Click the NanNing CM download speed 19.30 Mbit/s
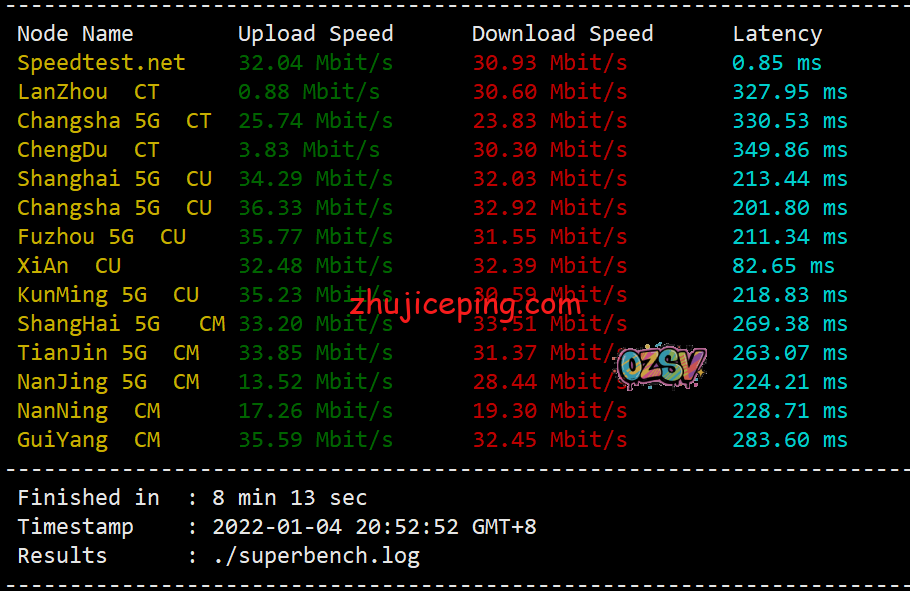 coord(550,411)
